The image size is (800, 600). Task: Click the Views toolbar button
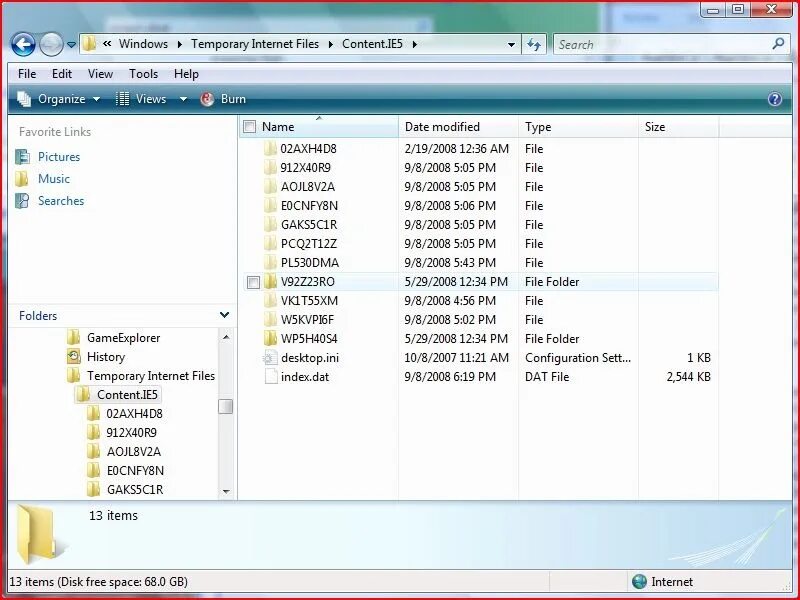pyautogui.click(x=141, y=99)
